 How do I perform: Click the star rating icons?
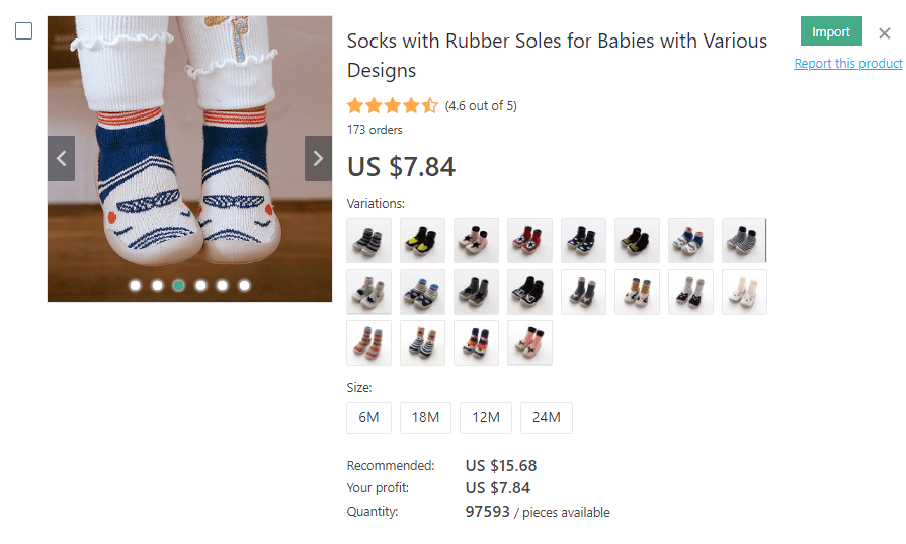(x=392, y=105)
